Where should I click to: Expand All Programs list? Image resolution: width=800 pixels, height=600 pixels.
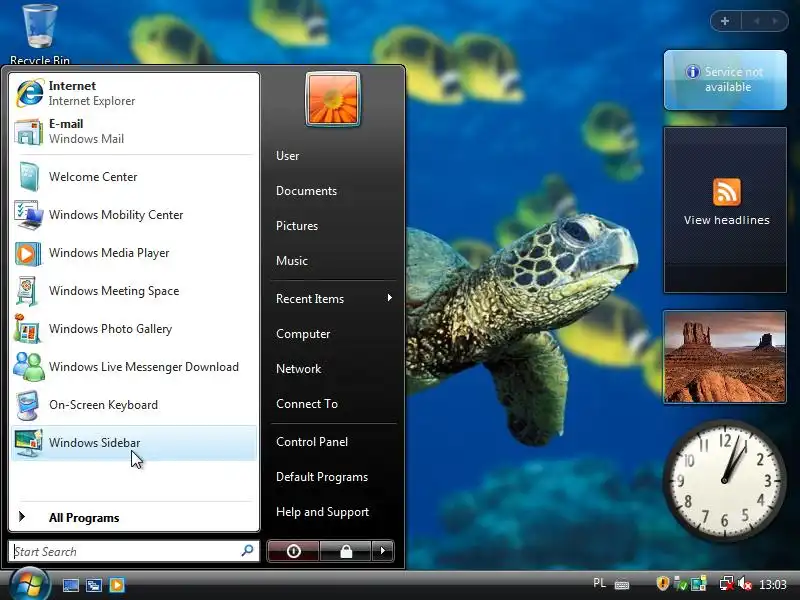click(134, 517)
